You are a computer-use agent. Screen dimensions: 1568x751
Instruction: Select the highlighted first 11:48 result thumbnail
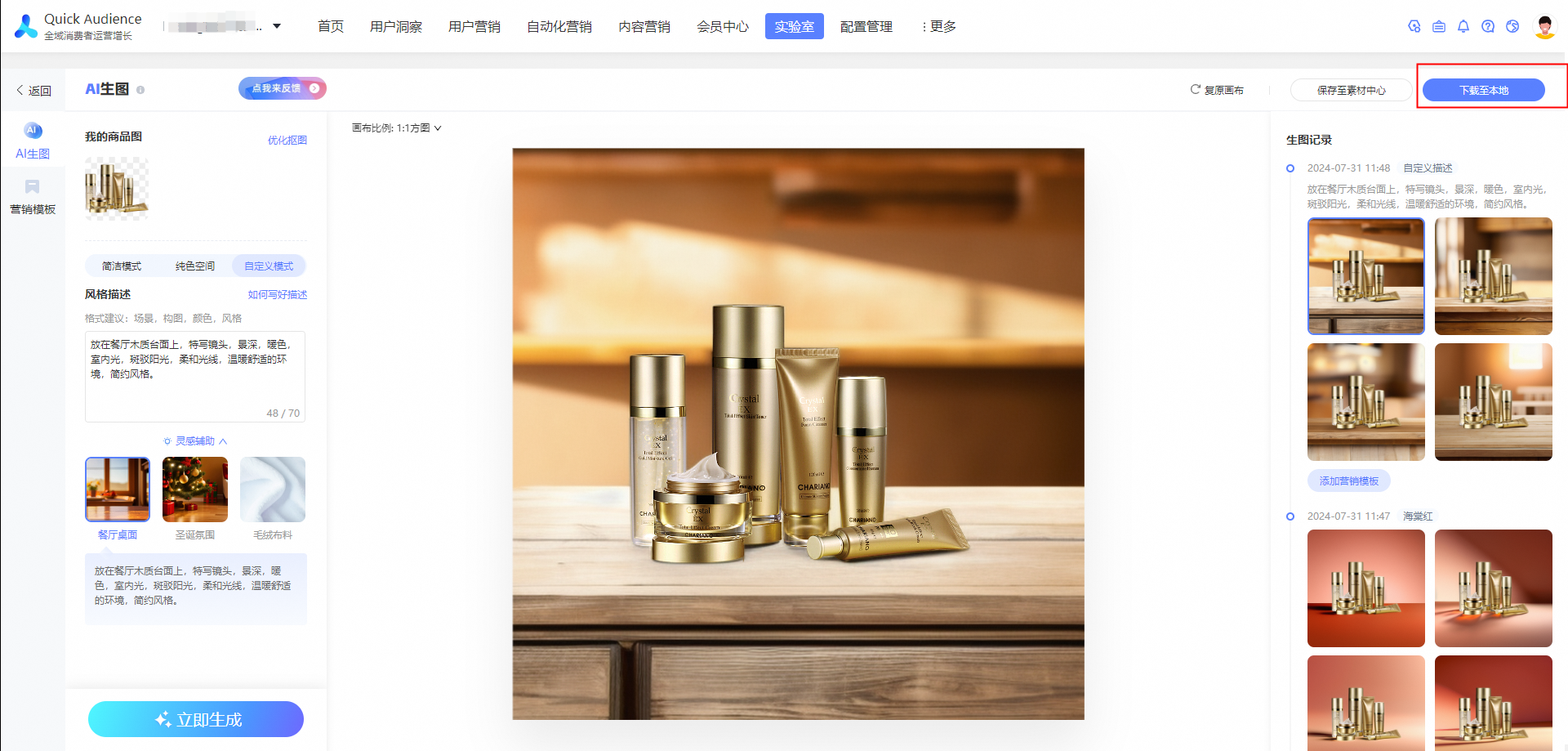(1366, 276)
